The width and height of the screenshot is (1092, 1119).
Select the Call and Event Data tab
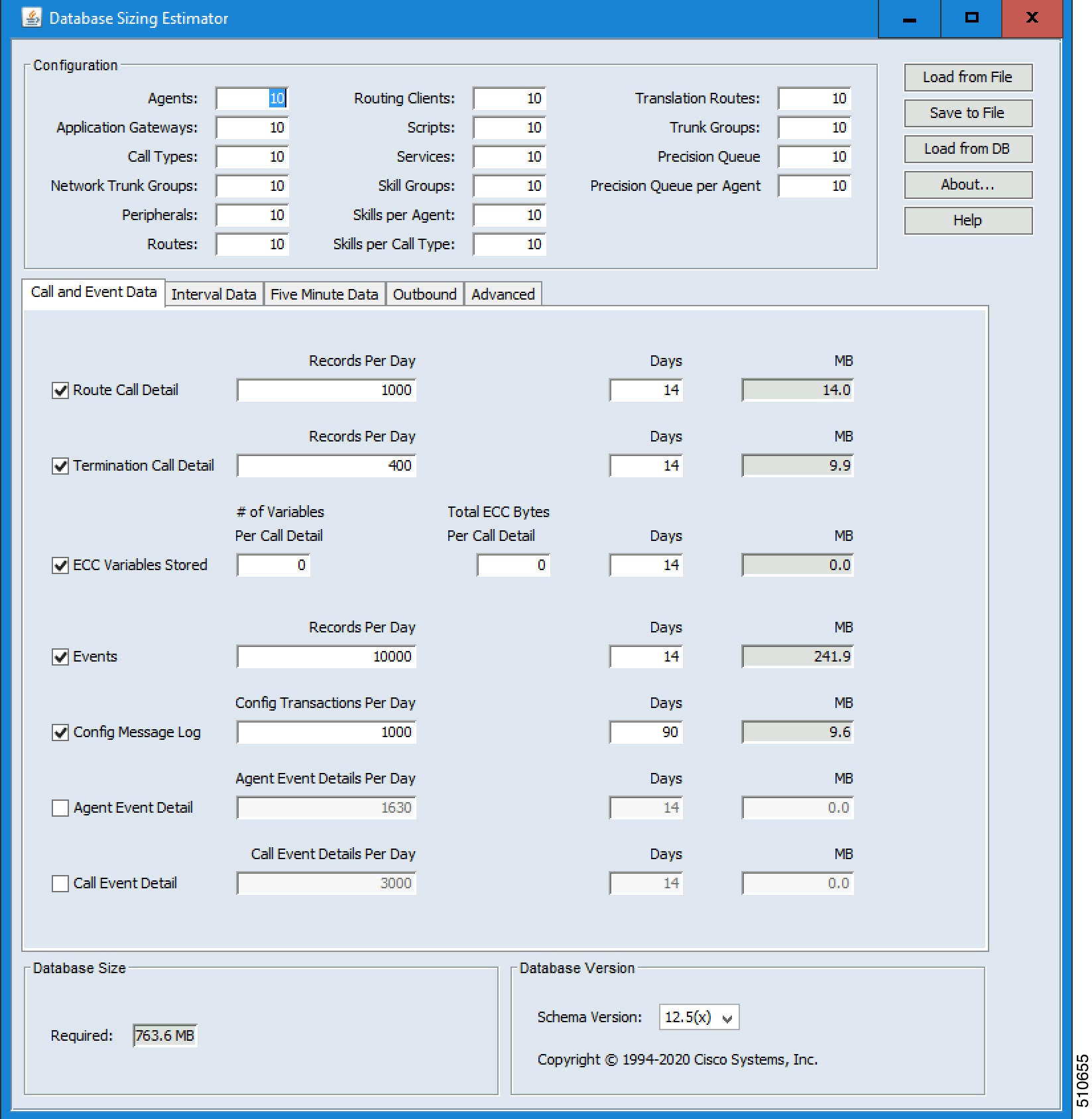point(93,292)
